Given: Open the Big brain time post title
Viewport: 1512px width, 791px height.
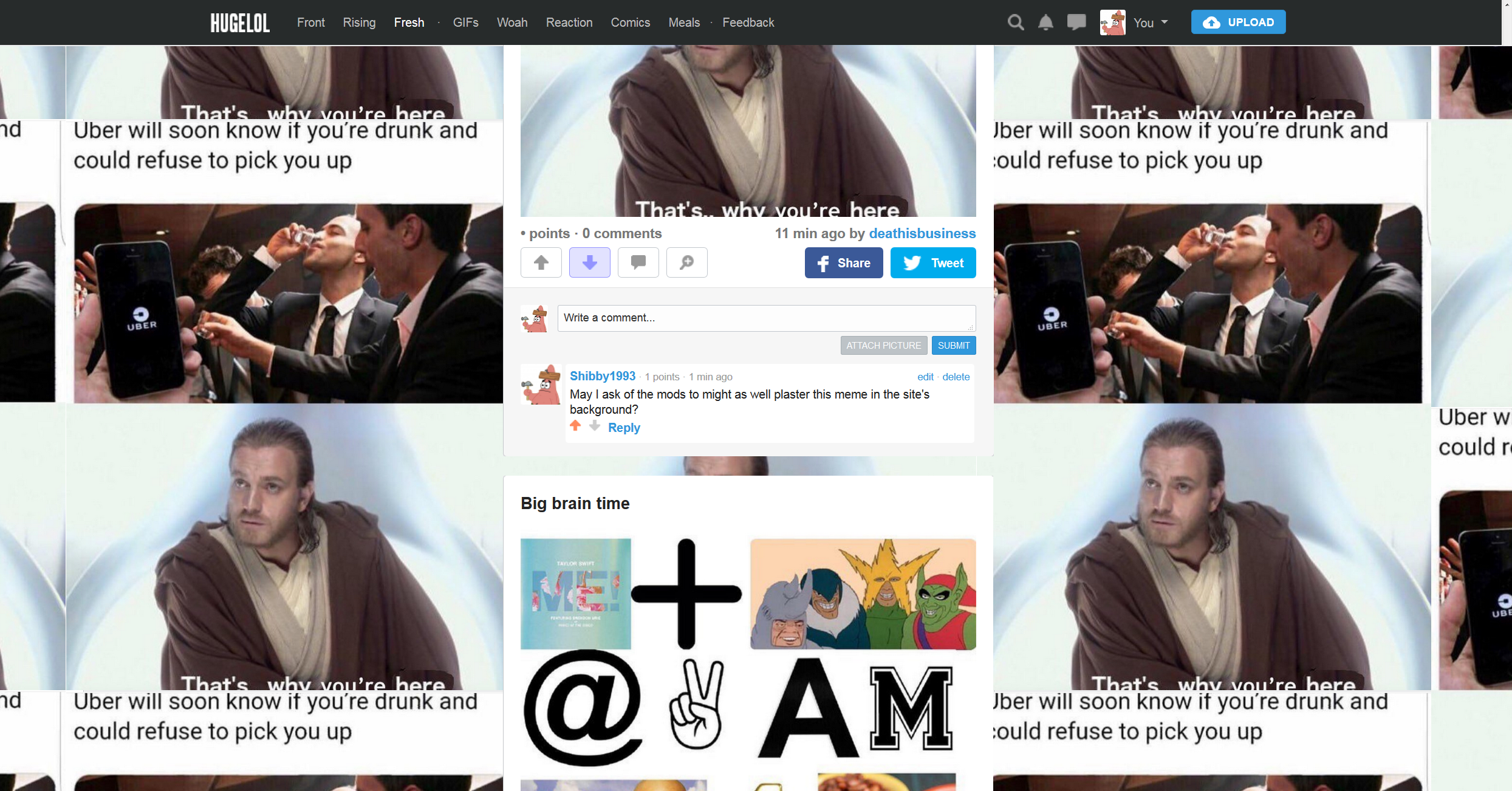Looking at the screenshot, I should pos(575,504).
